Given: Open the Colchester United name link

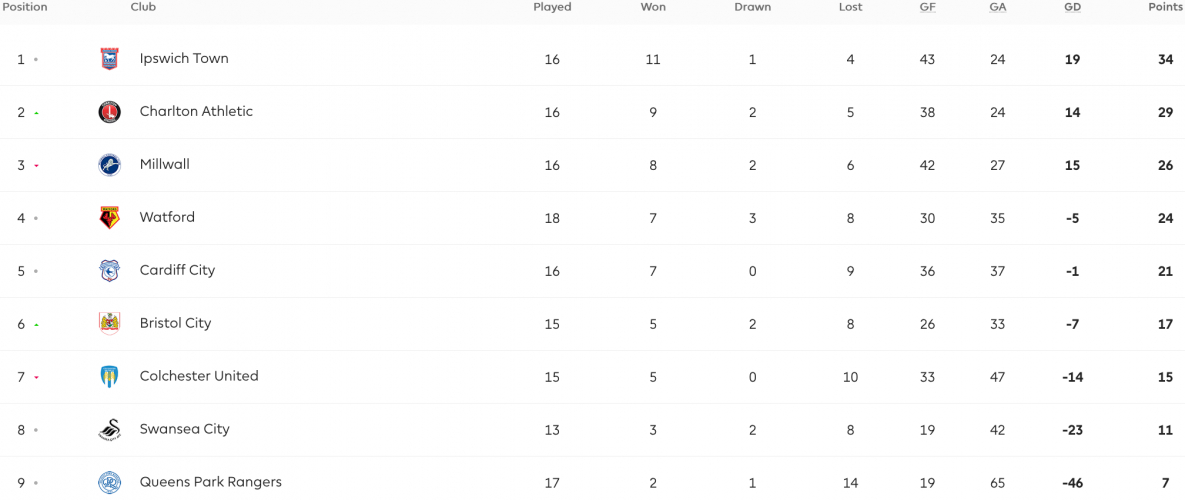Looking at the screenshot, I should (x=199, y=375).
